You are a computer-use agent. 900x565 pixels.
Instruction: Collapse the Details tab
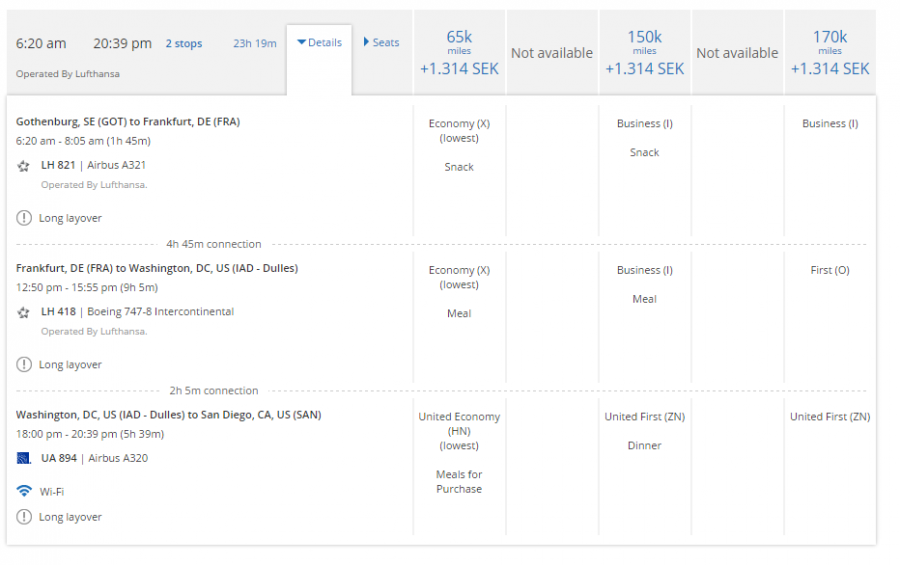[319, 43]
